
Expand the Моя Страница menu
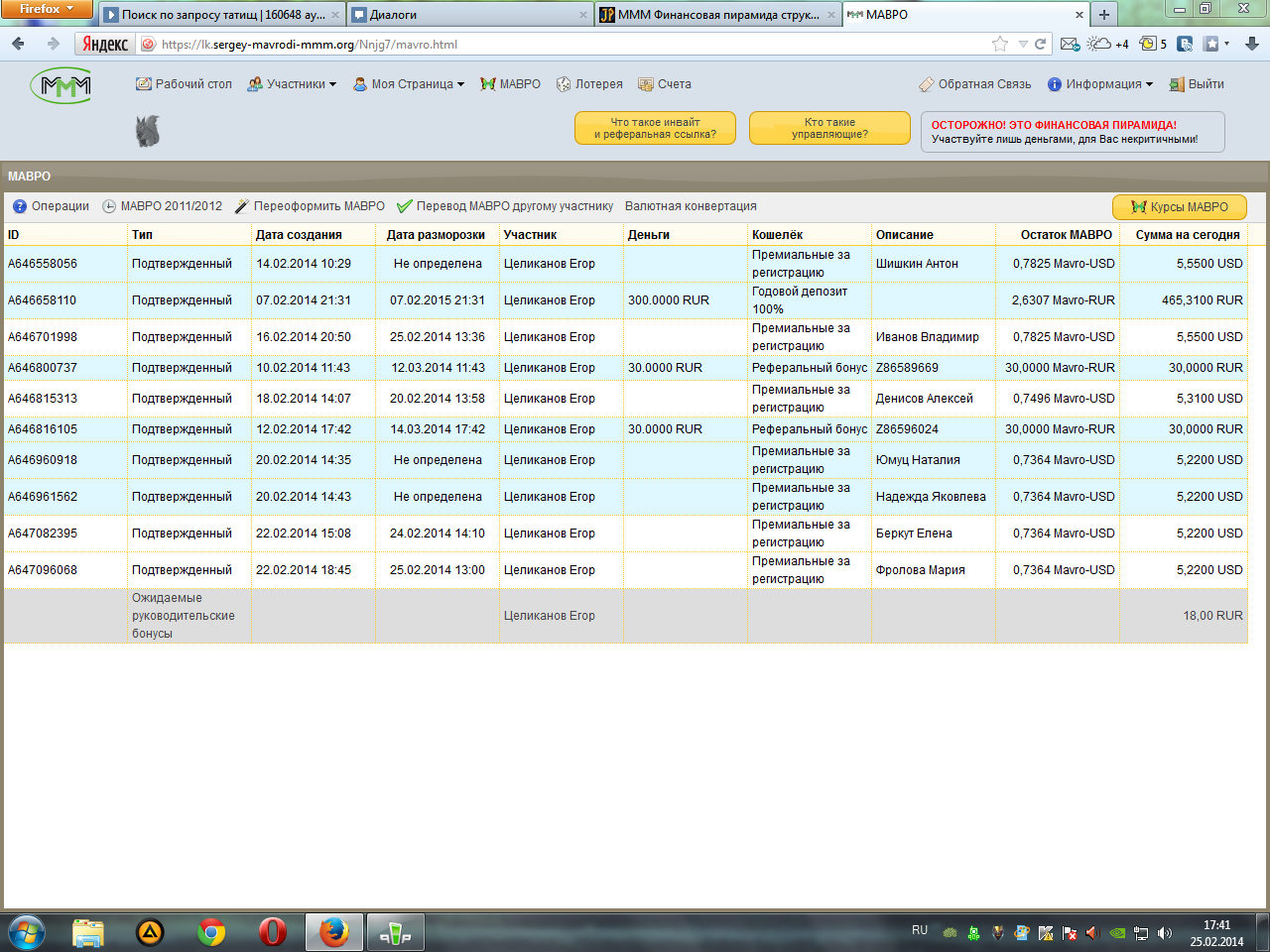pos(409,84)
